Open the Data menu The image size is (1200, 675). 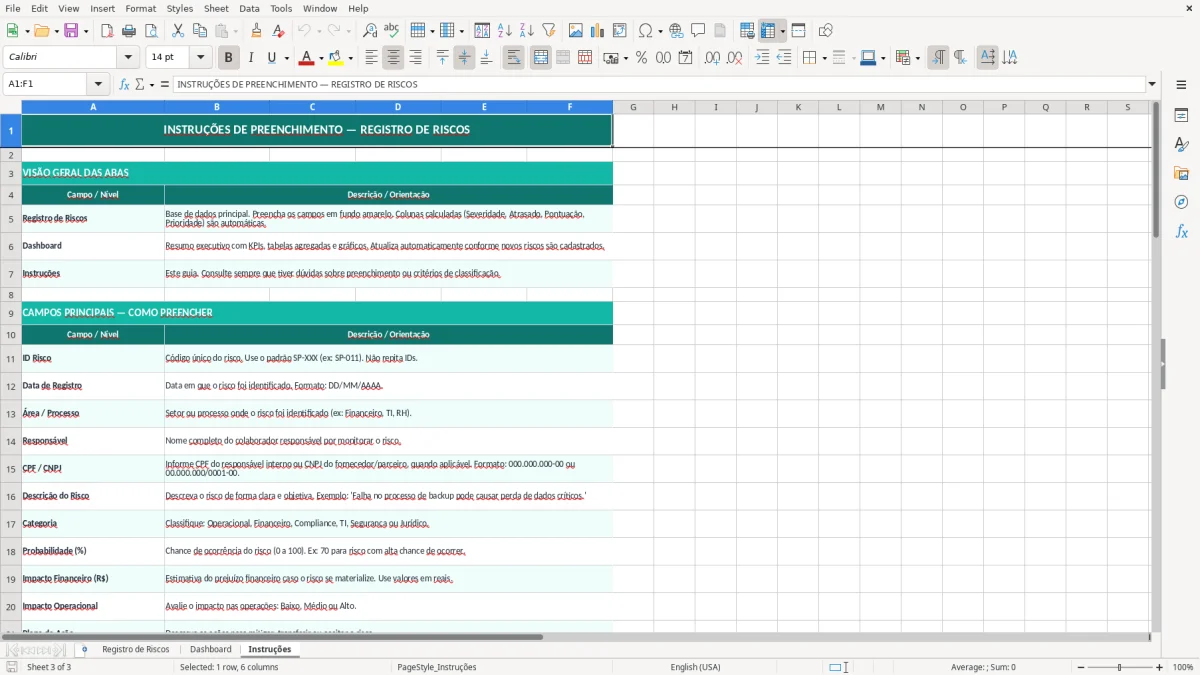[x=249, y=8]
